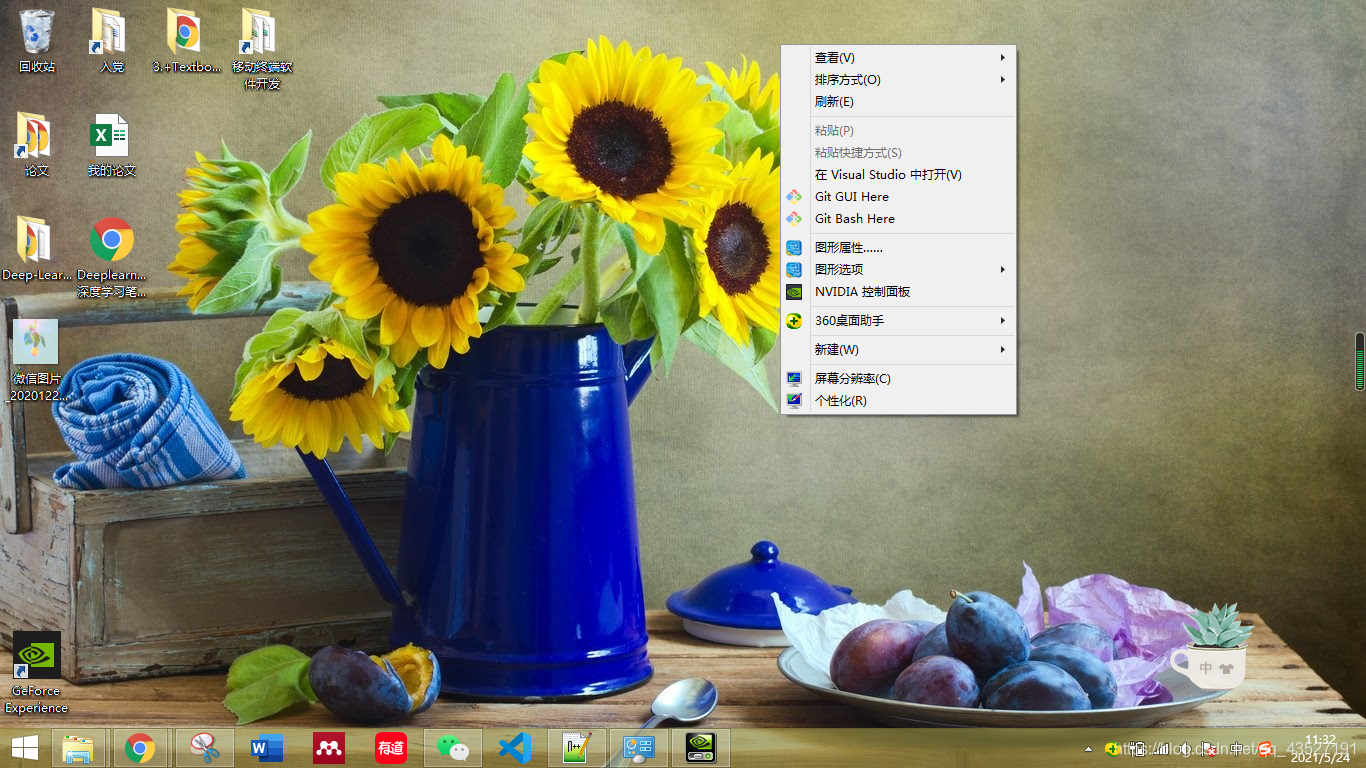The image size is (1366, 768).
Task: Launch Visual Studio Code from the taskbar
Action: tap(515, 748)
